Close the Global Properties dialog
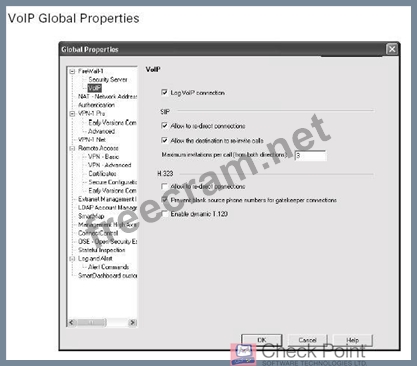The image size is (417, 366). (392, 49)
